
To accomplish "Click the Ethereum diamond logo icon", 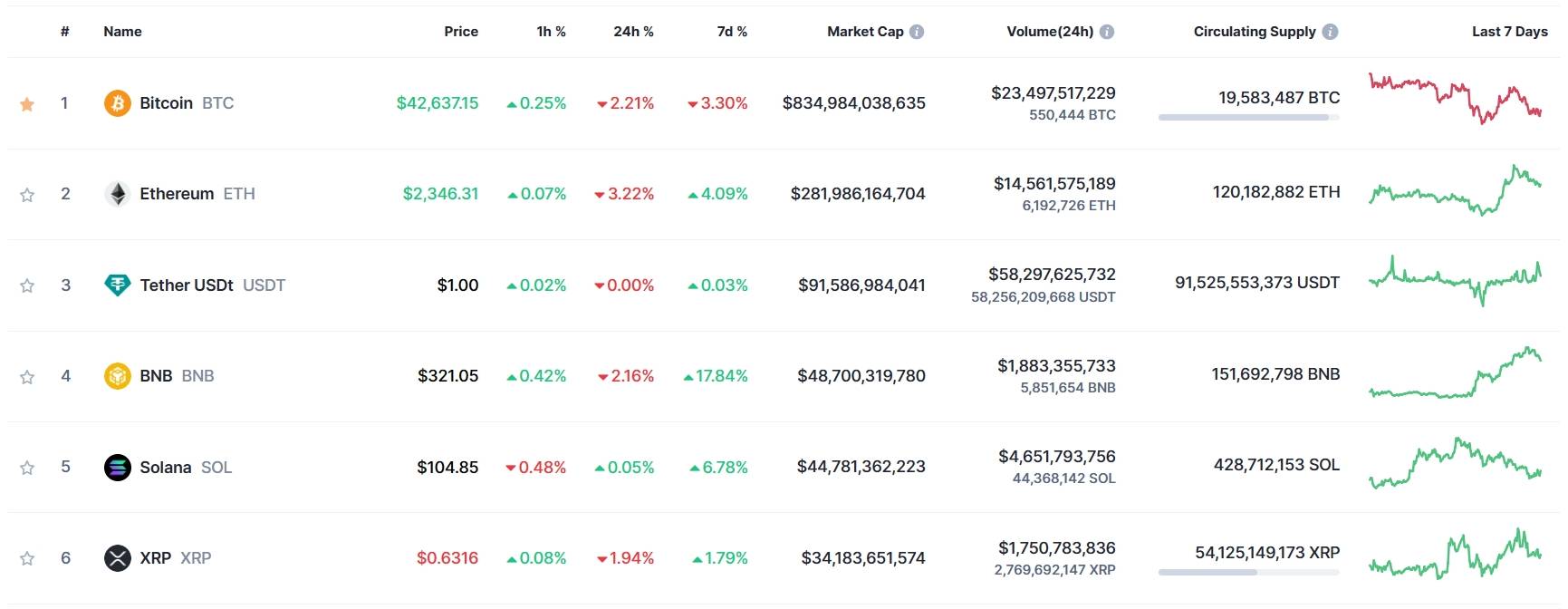I will [117, 194].
